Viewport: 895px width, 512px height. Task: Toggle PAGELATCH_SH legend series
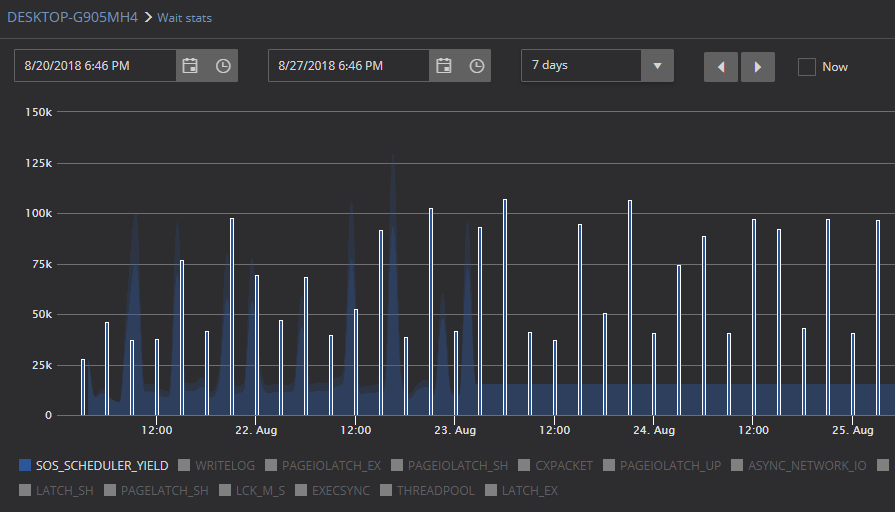tap(156, 490)
